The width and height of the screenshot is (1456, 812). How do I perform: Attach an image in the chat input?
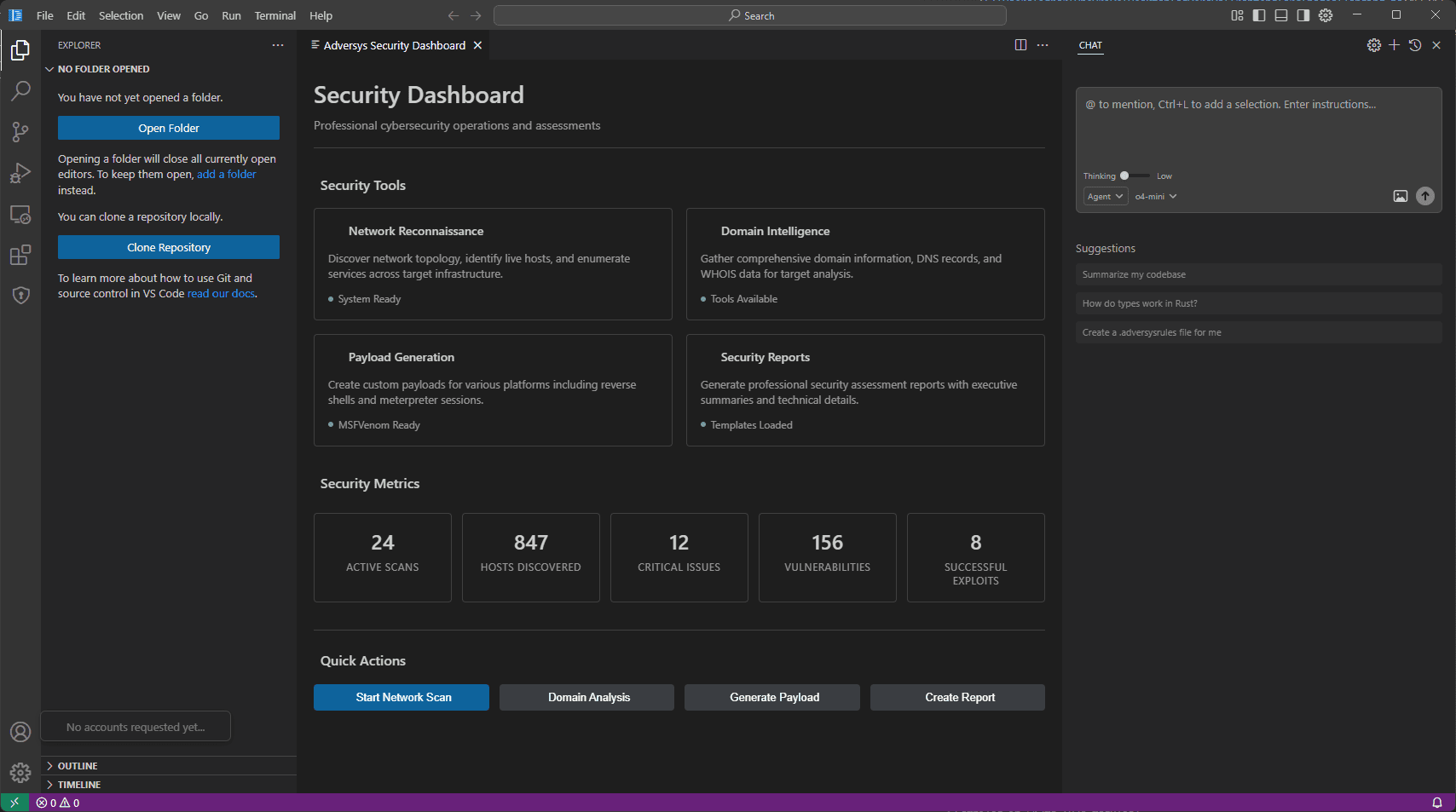[1401, 196]
